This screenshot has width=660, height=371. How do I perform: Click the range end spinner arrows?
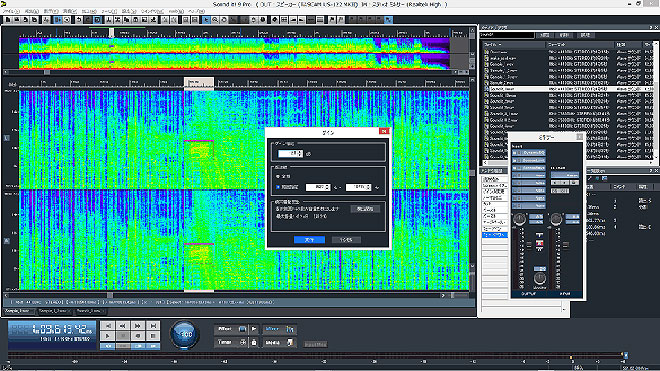click(369, 187)
